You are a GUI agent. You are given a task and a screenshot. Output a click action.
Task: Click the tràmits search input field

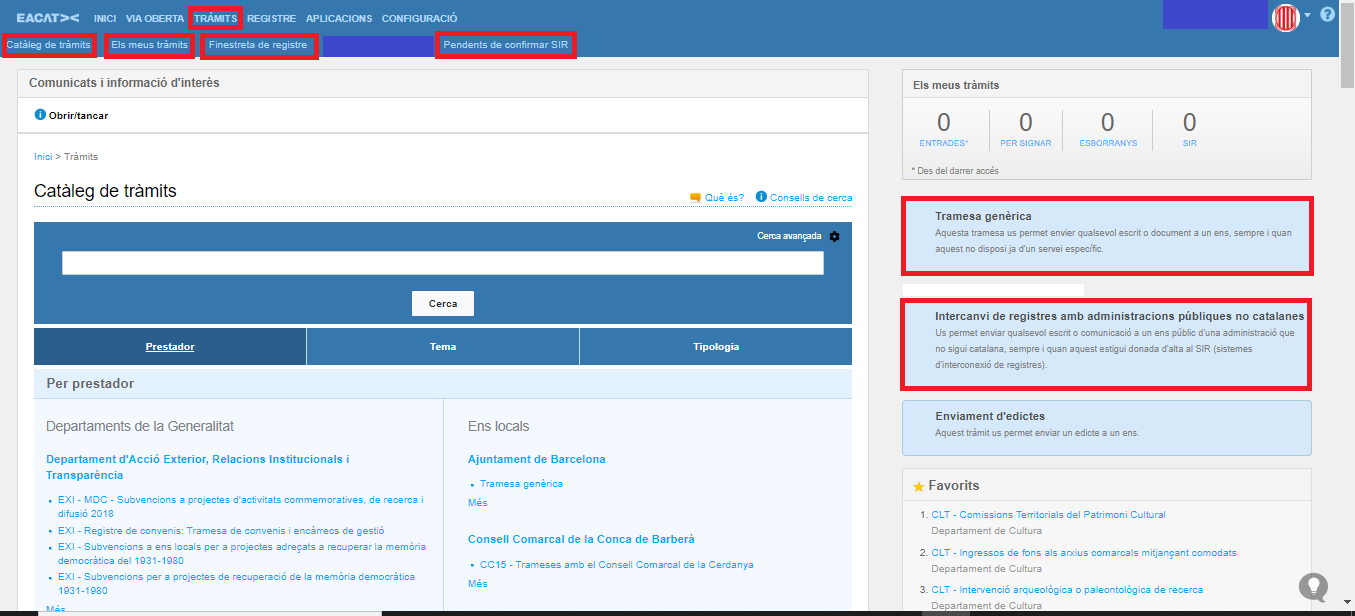click(x=442, y=263)
